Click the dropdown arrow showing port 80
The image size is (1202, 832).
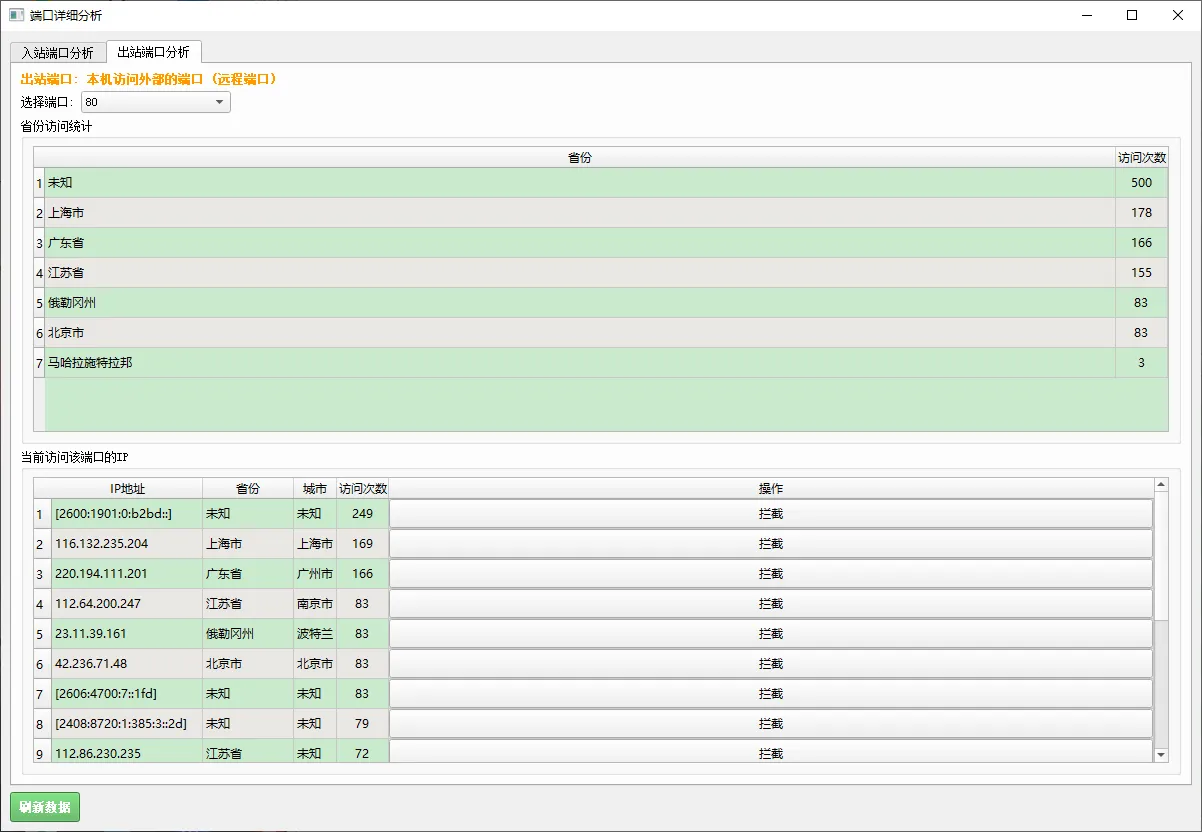pyautogui.click(x=222, y=101)
